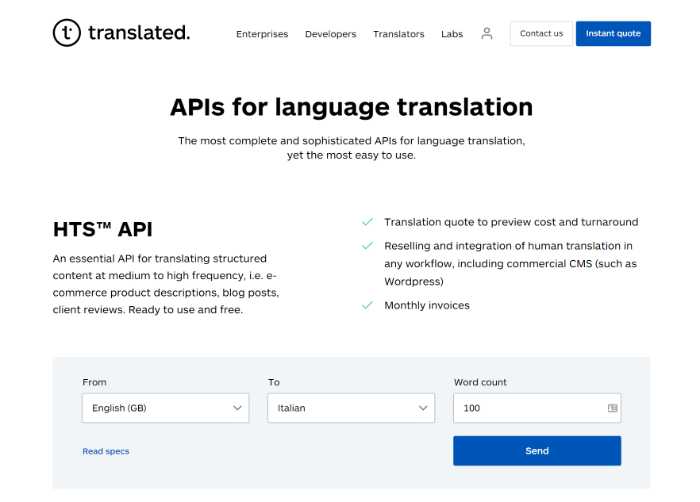Image resolution: width=700 pixels, height=502 pixels.
Task: Click the Send button
Action: click(537, 451)
